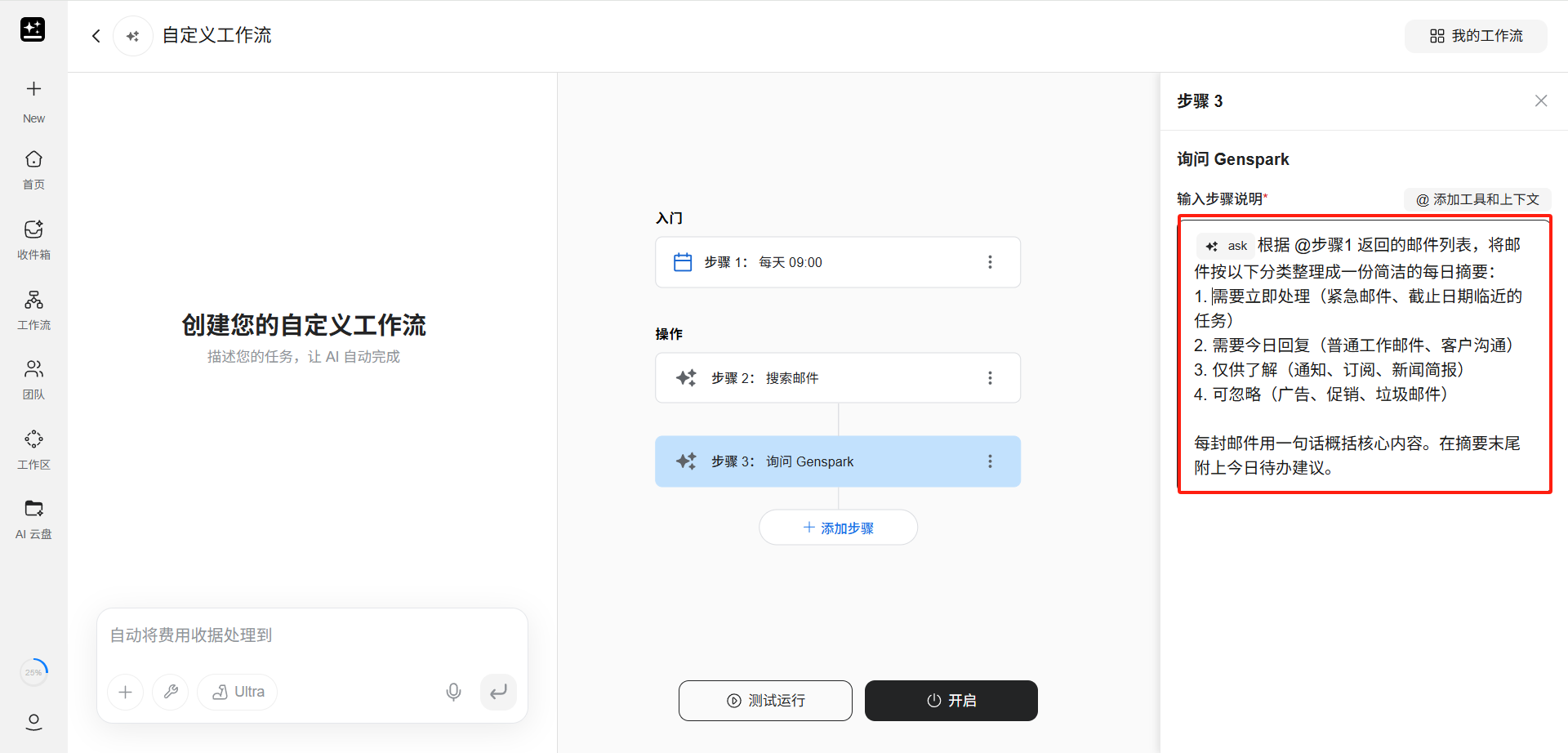Open the AI 云盘 drive icon

(33, 509)
